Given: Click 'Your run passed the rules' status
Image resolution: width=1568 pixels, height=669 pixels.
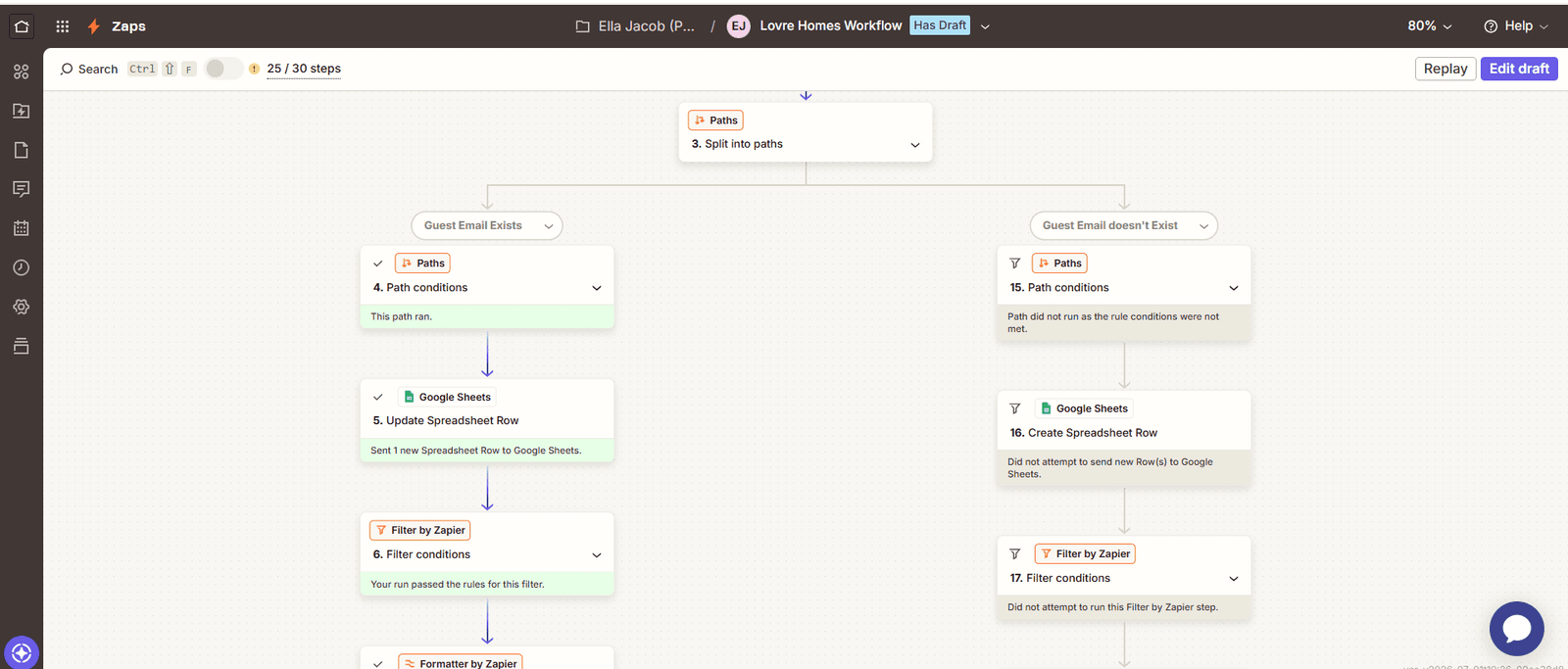Looking at the screenshot, I should tap(458, 584).
